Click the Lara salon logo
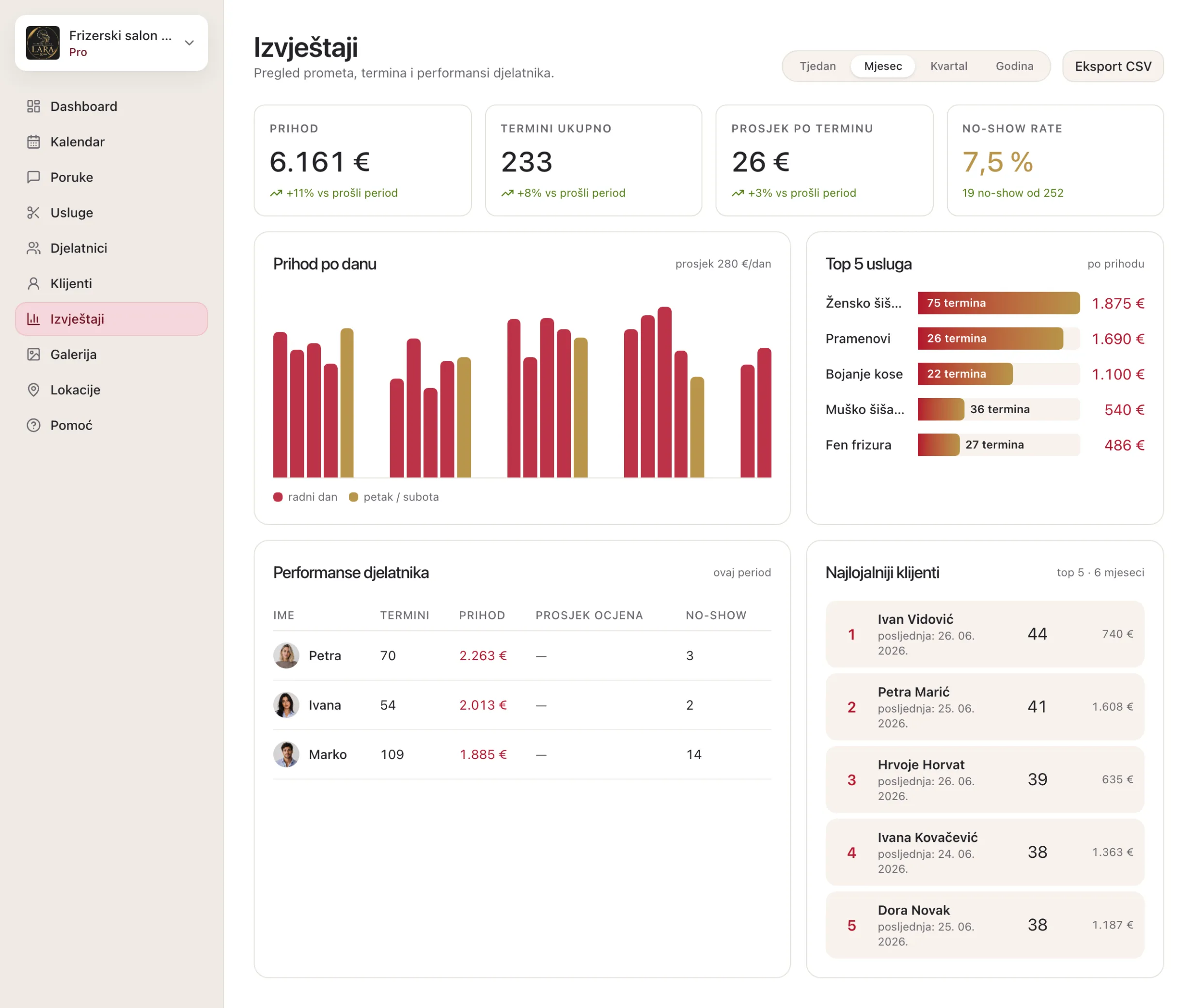Viewport: 1194px width, 1008px height. 43,43
